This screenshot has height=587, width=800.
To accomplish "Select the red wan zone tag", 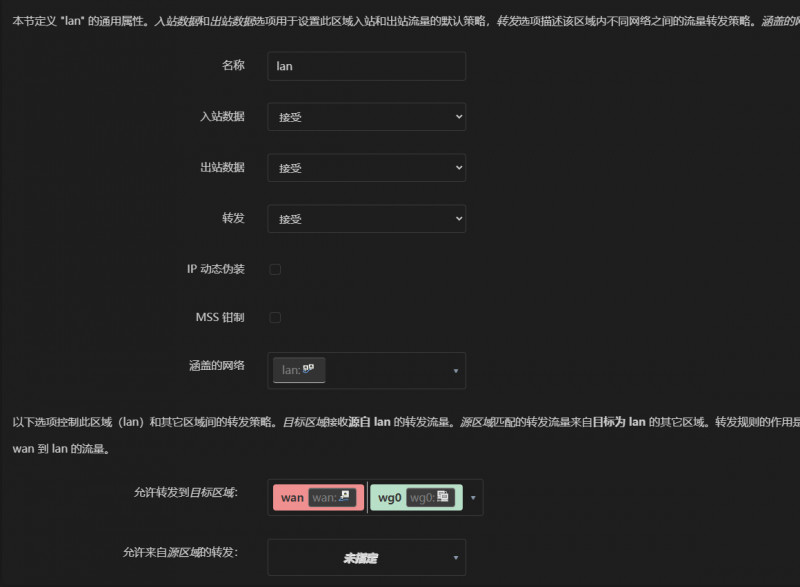I will click(291, 497).
